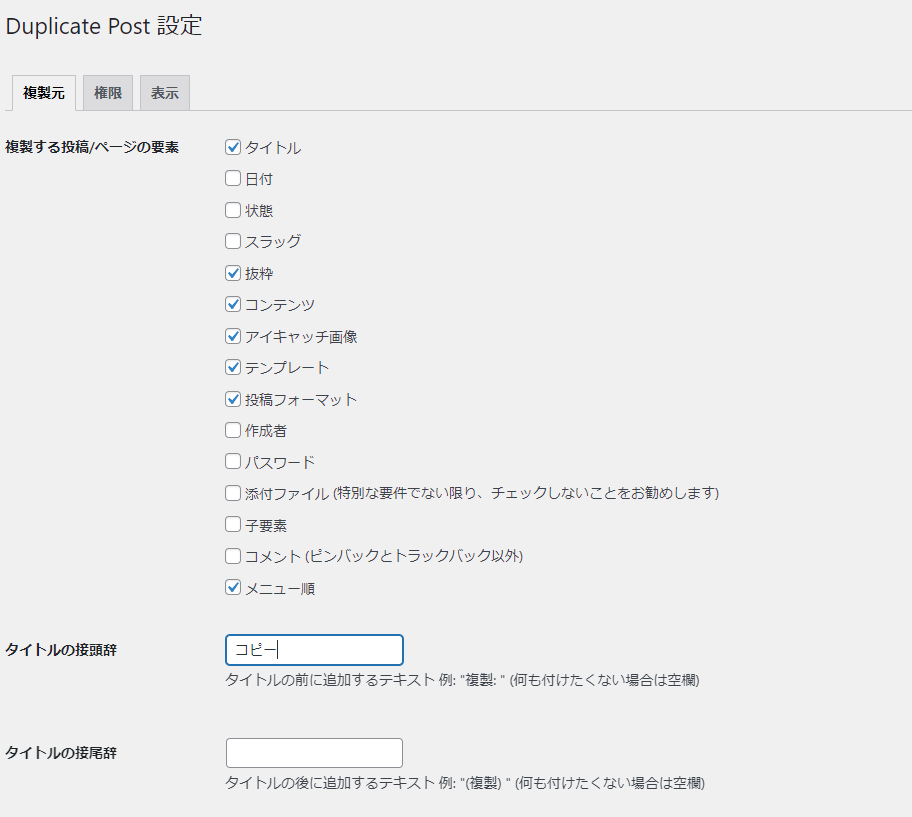Image resolution: width=912 pixels, height=817 pixels.
Task: Click the prefix help text タイトルの前に追加するテキスト
Action: [330, 680]
